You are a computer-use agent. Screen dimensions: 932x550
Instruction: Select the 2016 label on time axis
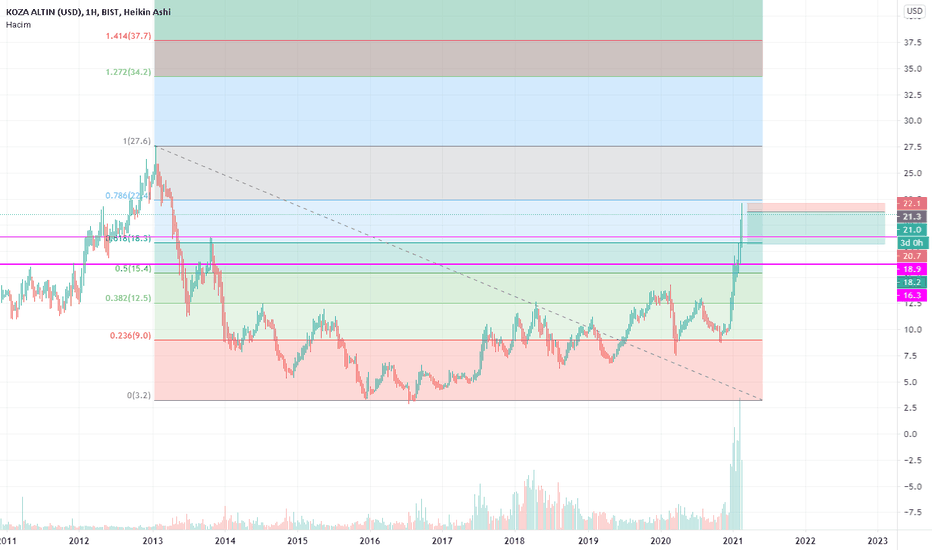[370, 540]
